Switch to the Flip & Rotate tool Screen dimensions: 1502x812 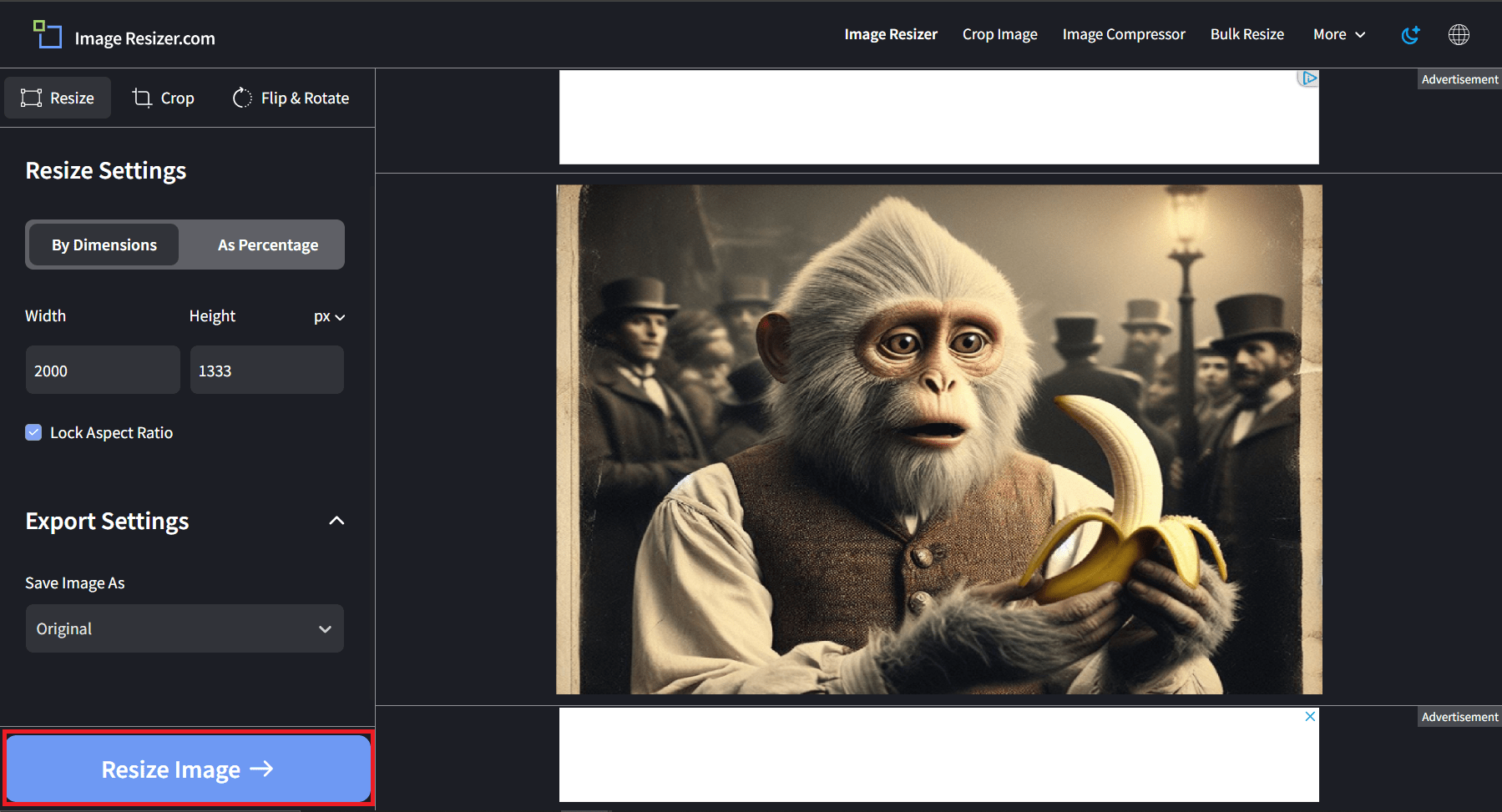(x=290, y=98)
